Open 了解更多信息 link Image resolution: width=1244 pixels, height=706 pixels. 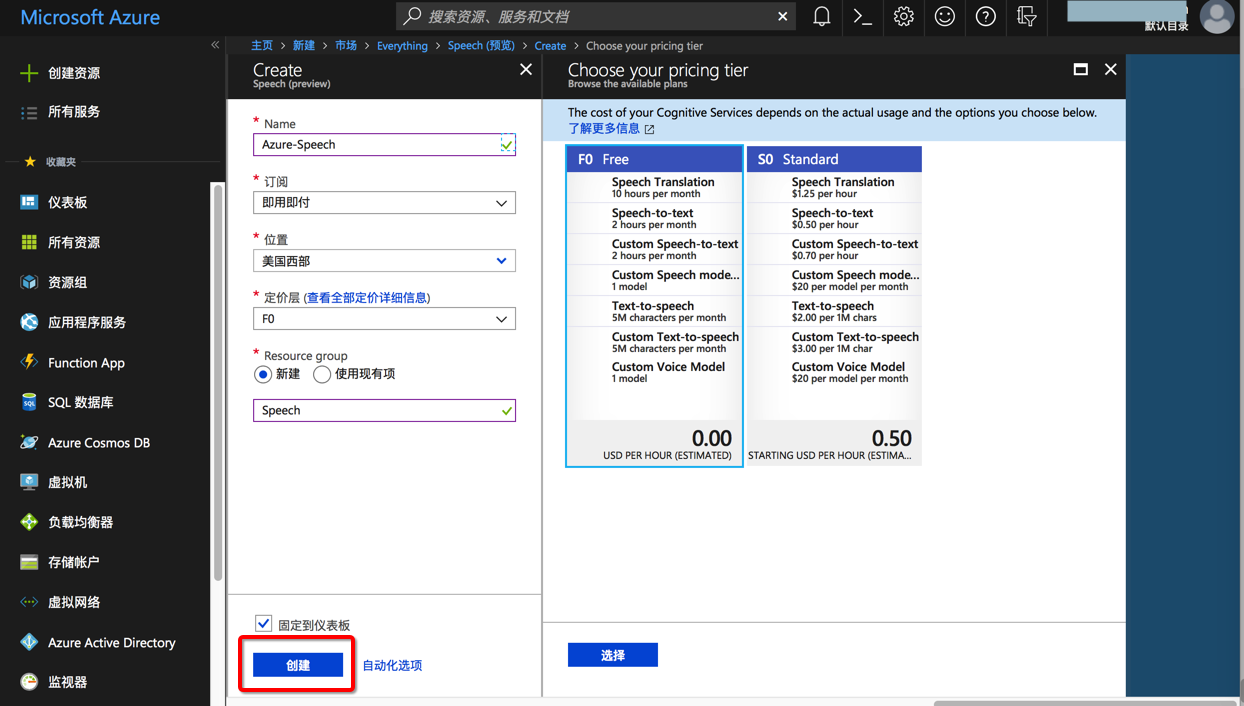click(x=611, y=129)
